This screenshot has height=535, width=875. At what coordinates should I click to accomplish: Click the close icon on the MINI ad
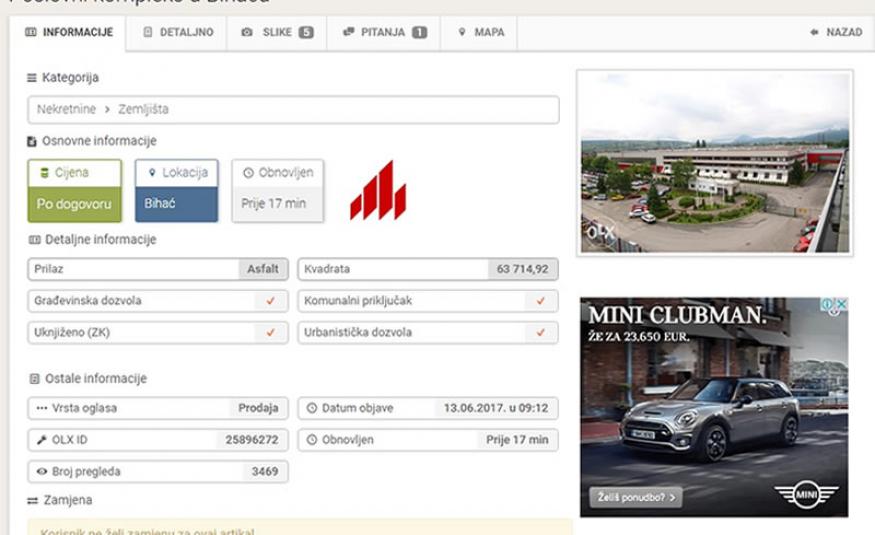(842, 306)
